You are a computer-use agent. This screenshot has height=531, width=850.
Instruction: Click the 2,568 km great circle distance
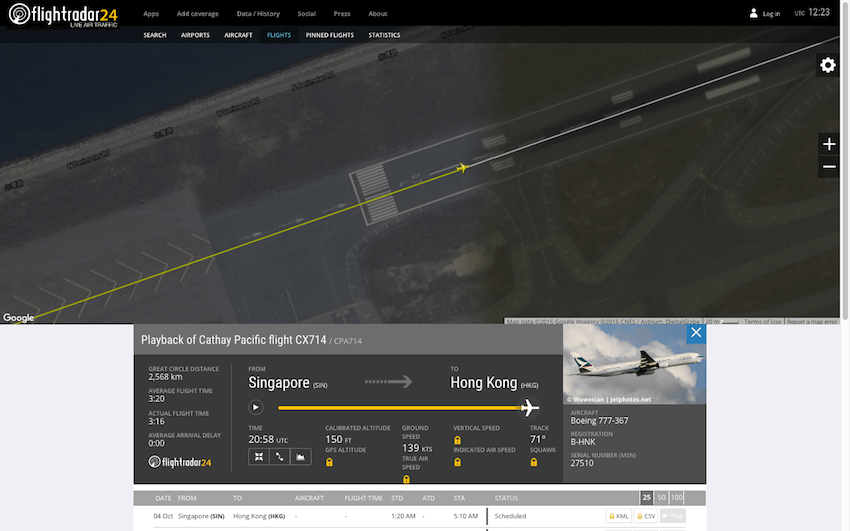[165, 377]
